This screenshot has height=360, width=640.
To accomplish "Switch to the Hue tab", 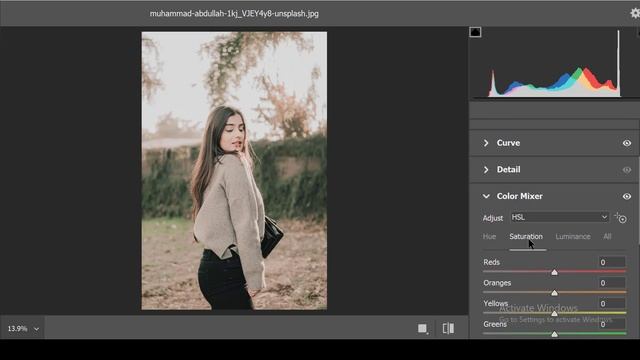I will [489, 236].
